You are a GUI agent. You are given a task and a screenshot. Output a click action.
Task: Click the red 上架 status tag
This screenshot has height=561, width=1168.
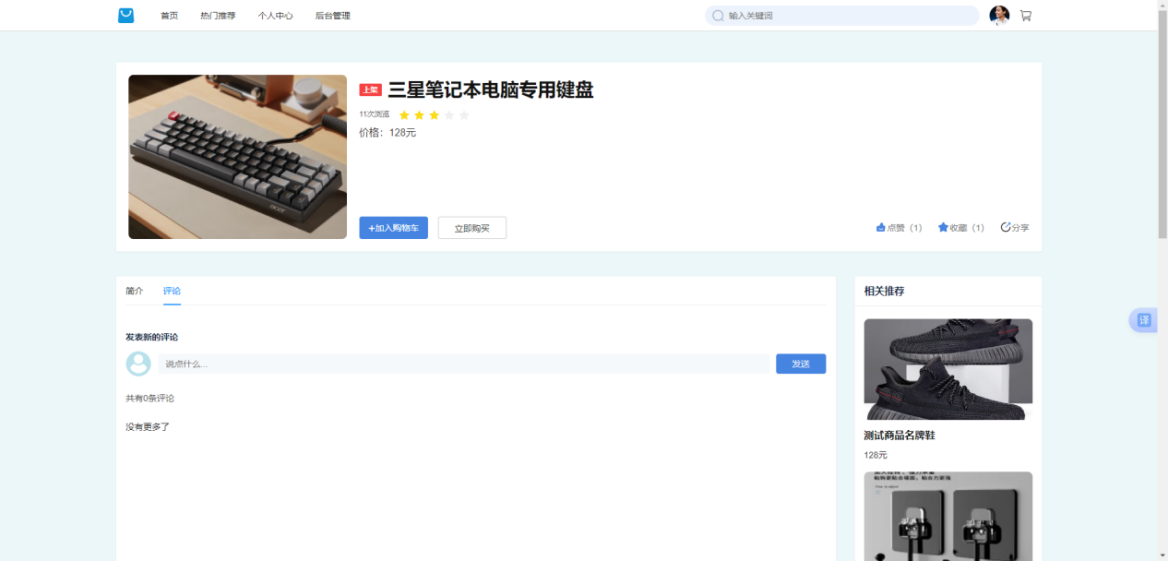tap(370, 89)
